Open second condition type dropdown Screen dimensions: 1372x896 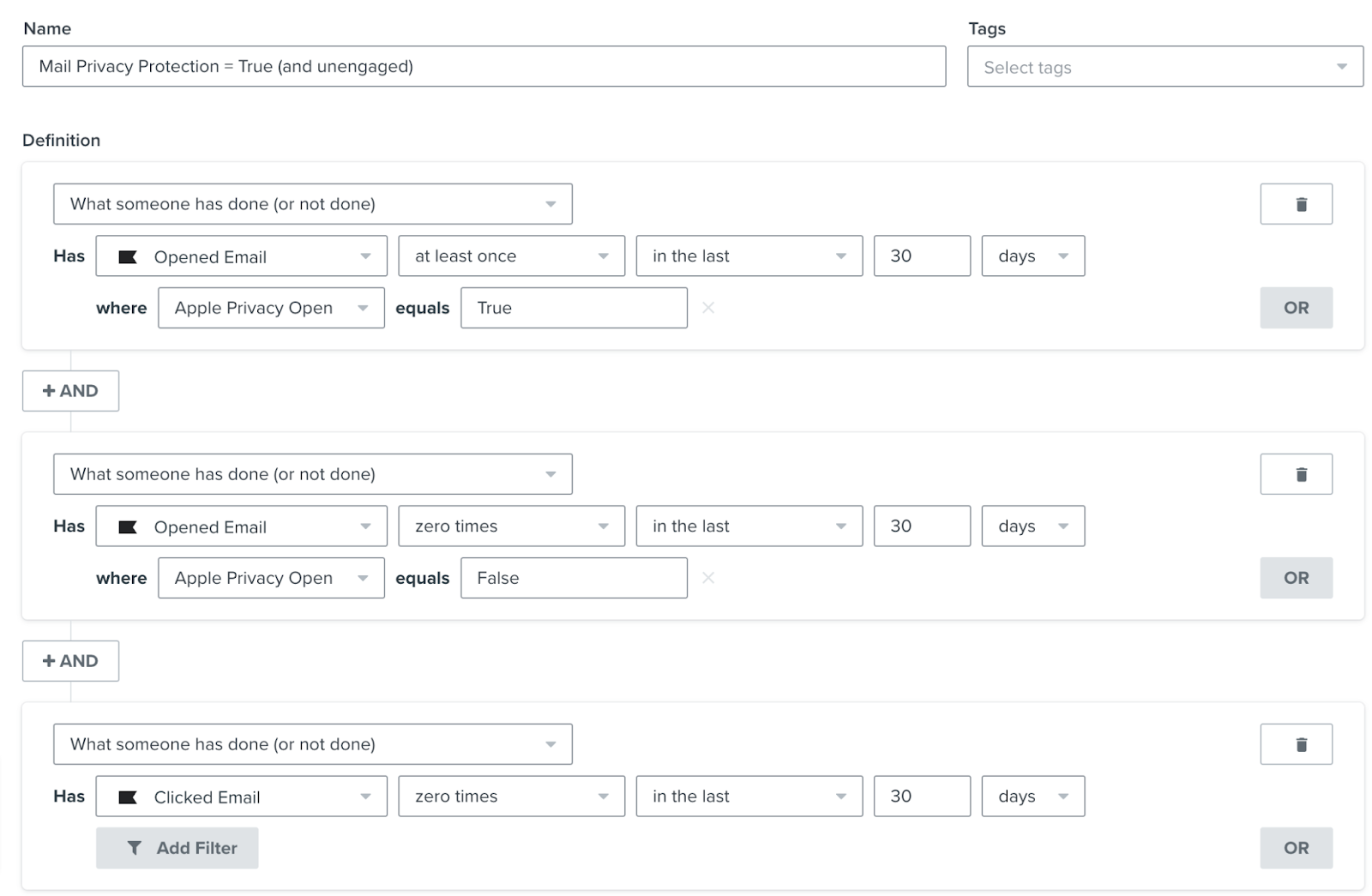tap(312, 474)
